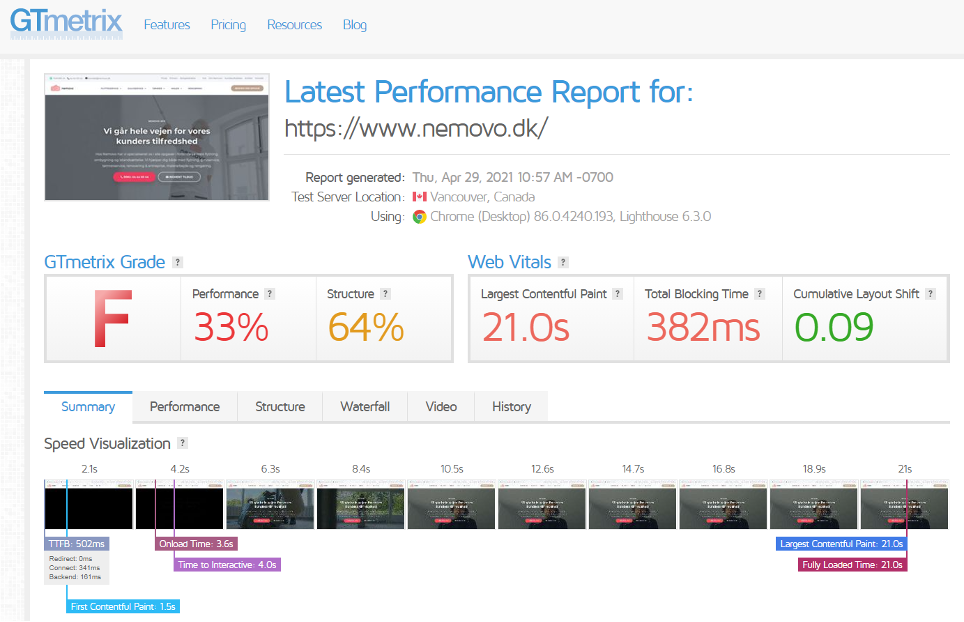The image size is (964, 622).
Task: Click the GTmetrix logo
Action: pos(66,23)
